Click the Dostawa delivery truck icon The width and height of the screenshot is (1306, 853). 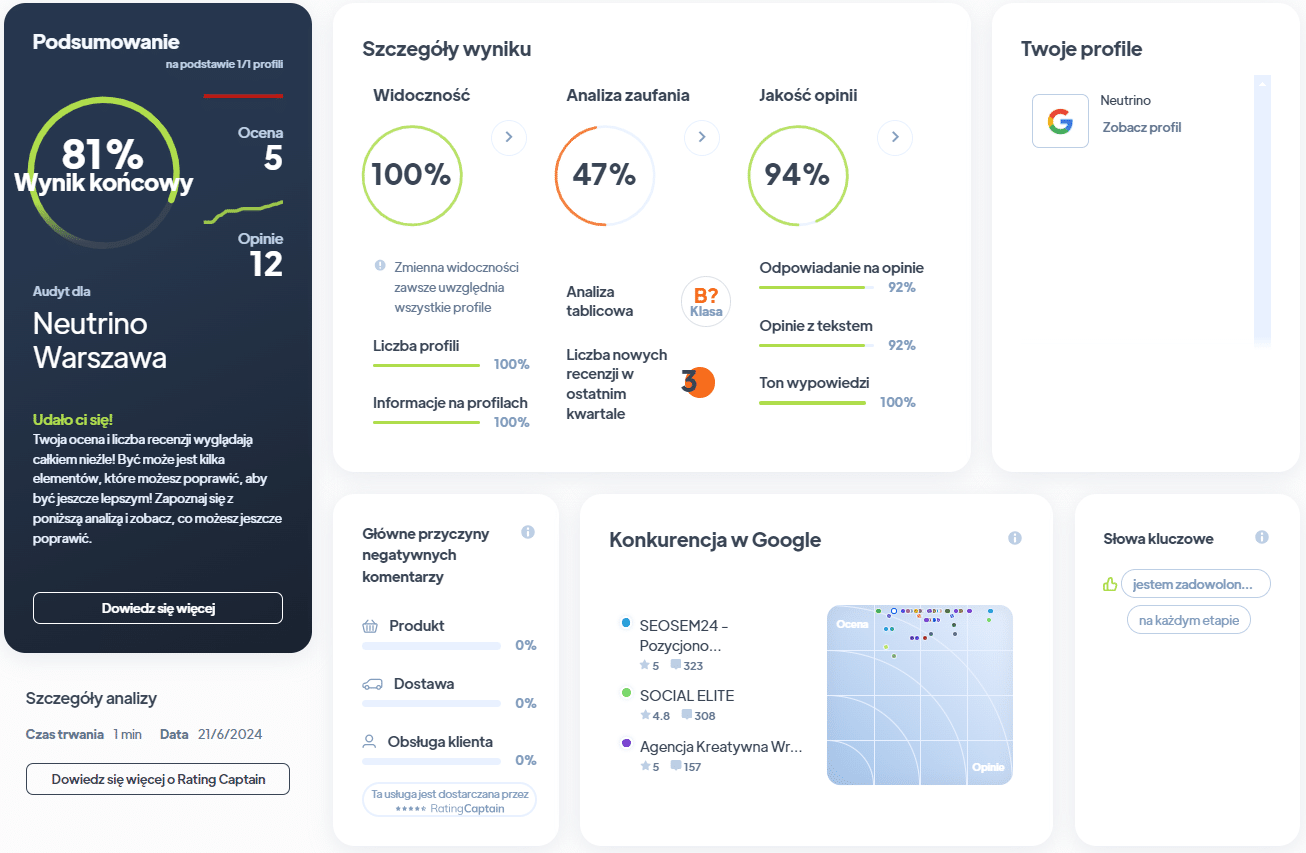(372, 684)
